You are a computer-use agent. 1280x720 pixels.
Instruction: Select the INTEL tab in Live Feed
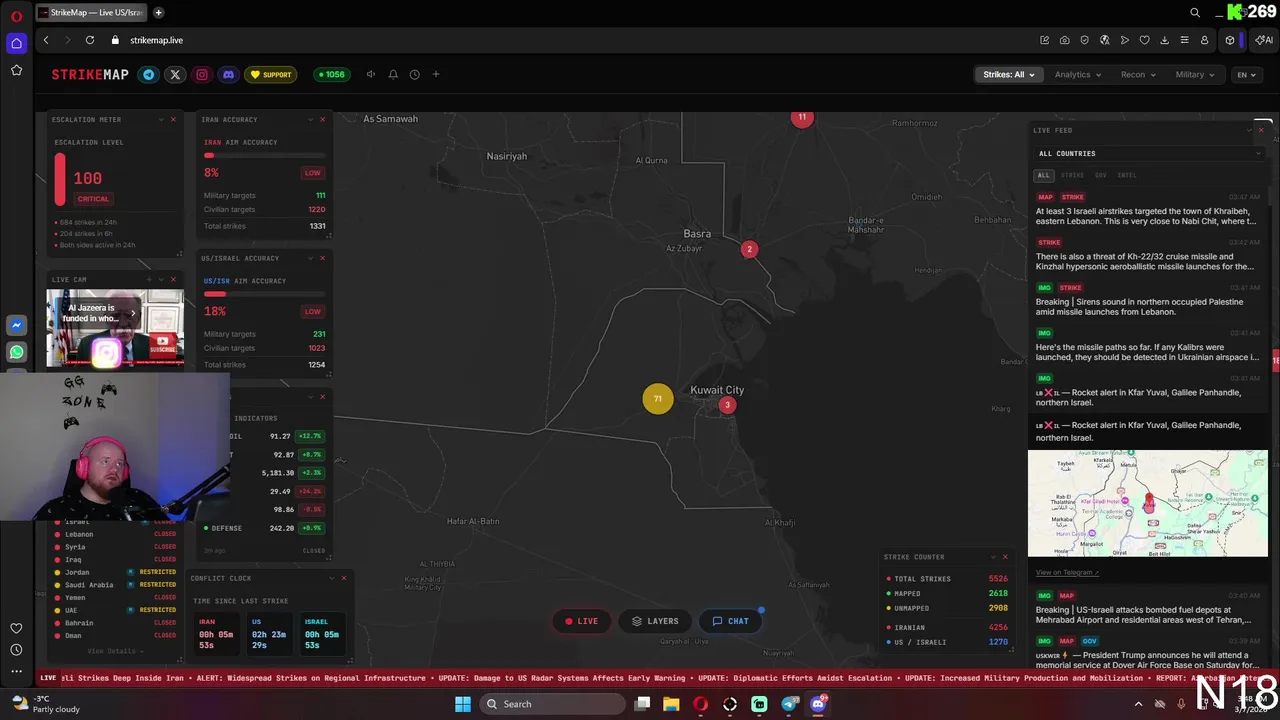point(1127,175)
